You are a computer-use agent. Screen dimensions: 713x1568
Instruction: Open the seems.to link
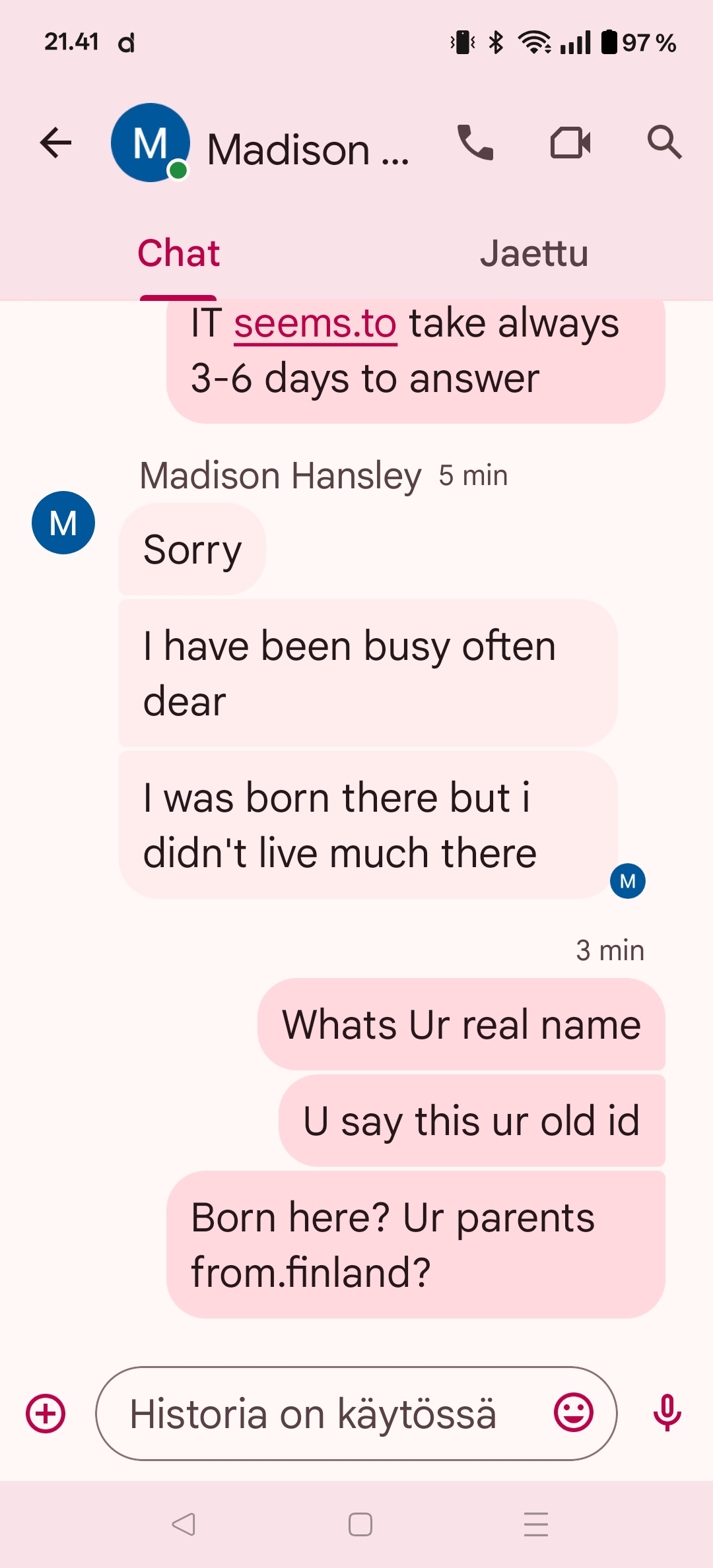click(x=316, y=323)
